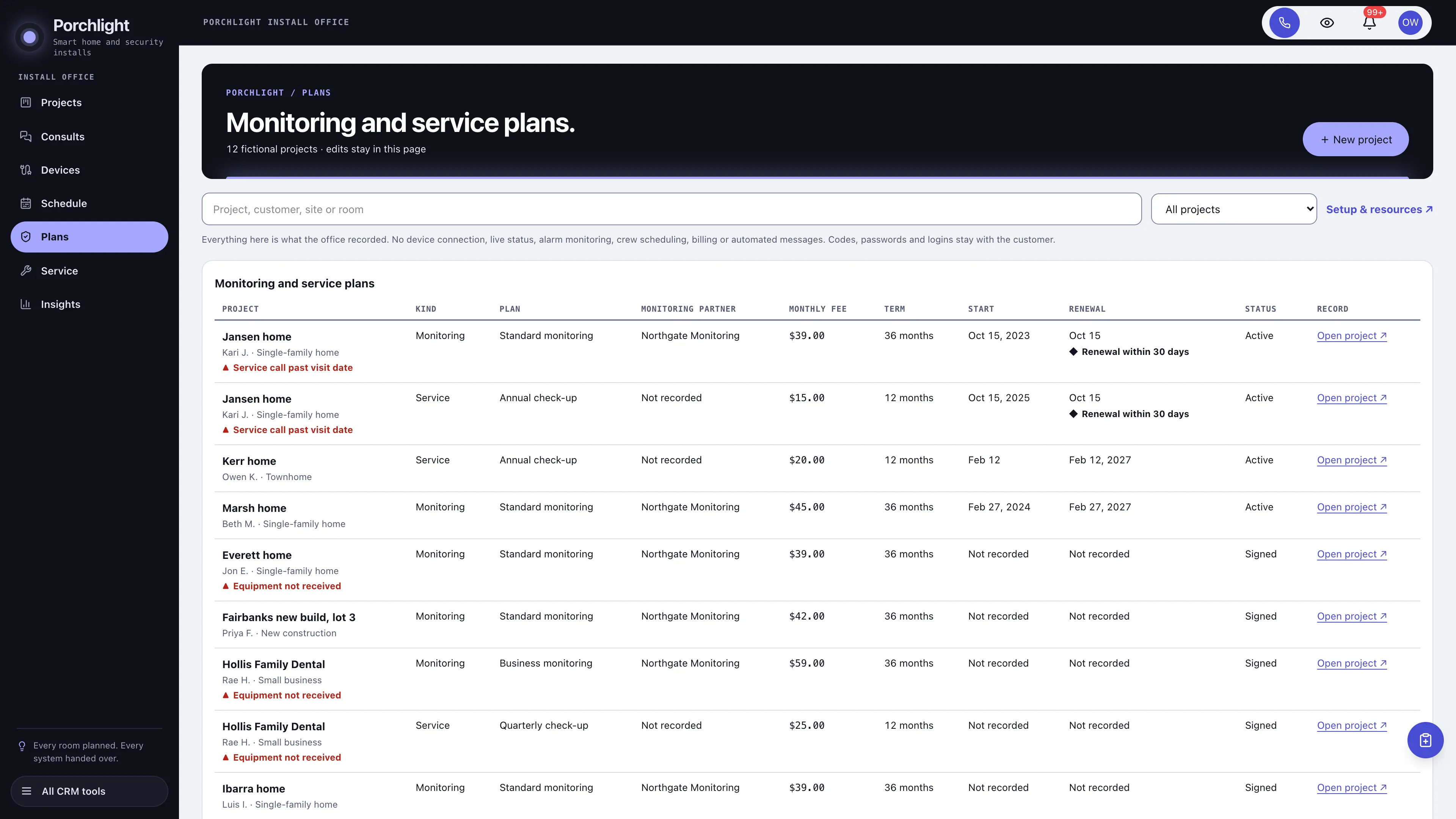Open project for Marsh home
The width and height of the screenshot is (1456, 819).
(1351, 507)
